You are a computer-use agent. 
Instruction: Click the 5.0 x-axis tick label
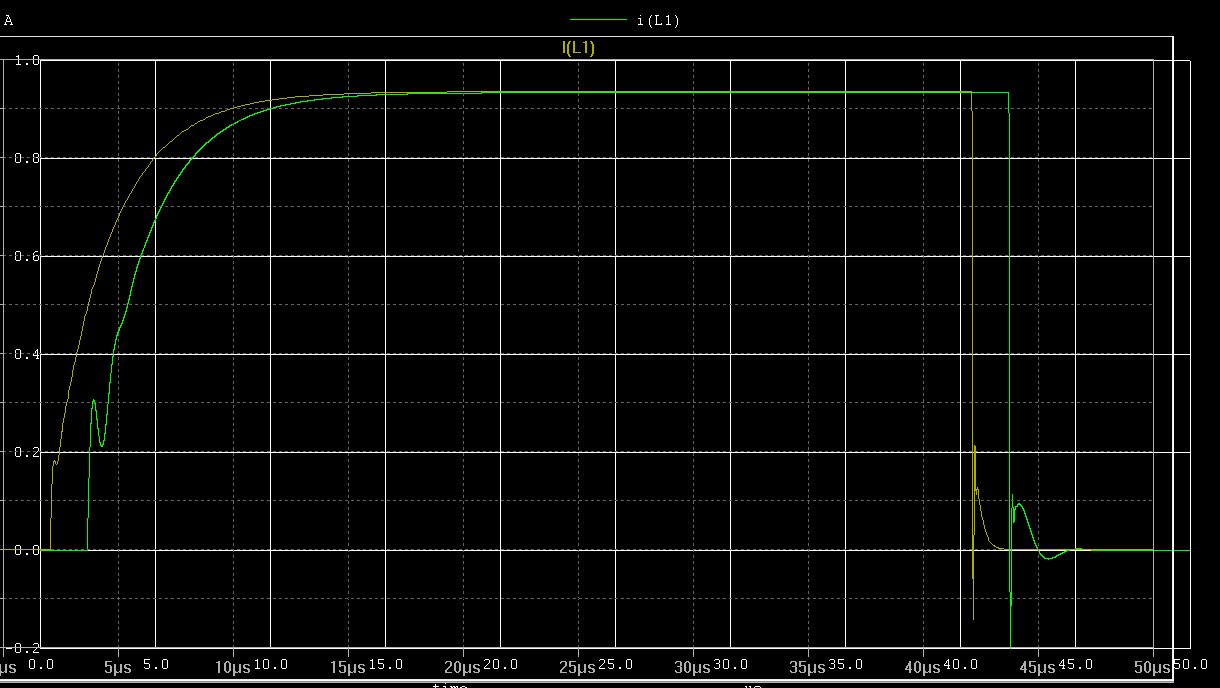[154, 664]
